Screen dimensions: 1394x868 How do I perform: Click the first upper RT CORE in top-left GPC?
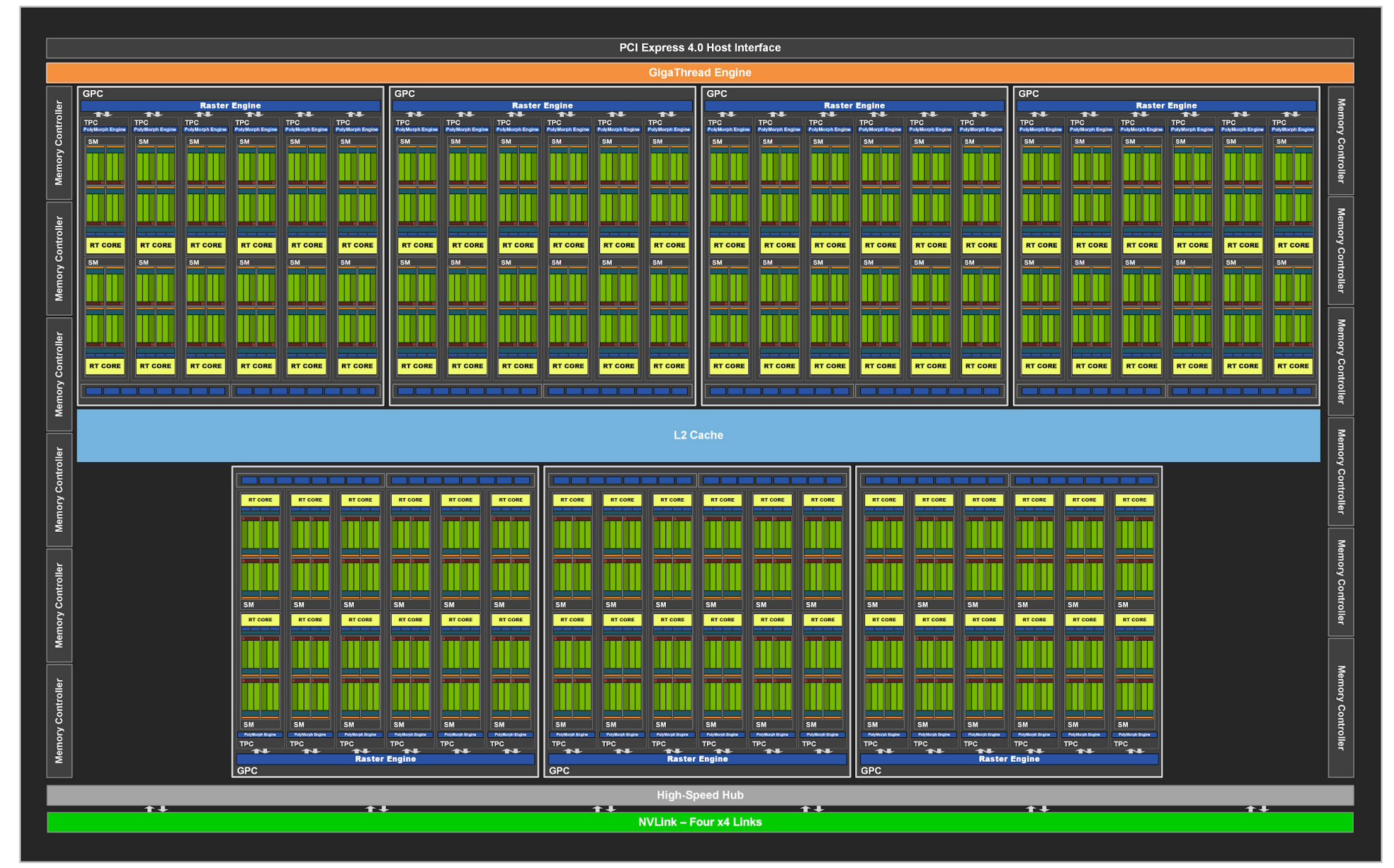[105, 245]
